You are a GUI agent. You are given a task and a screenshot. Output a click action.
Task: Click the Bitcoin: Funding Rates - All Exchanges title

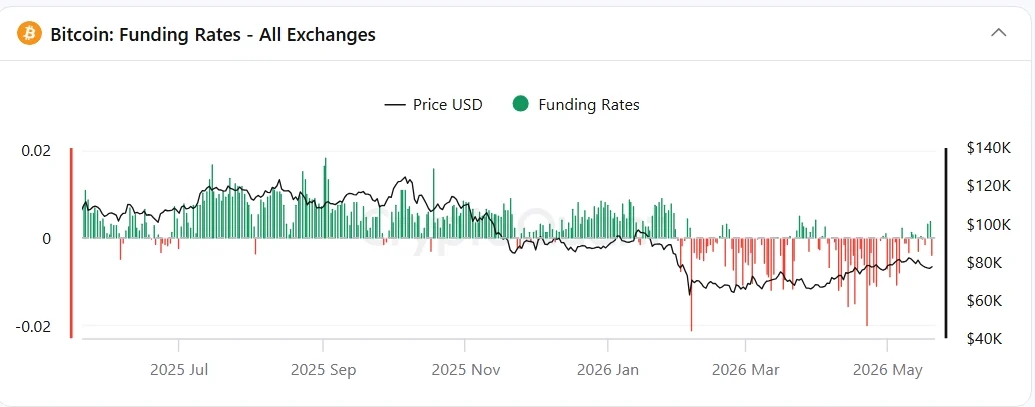point(213,34)
